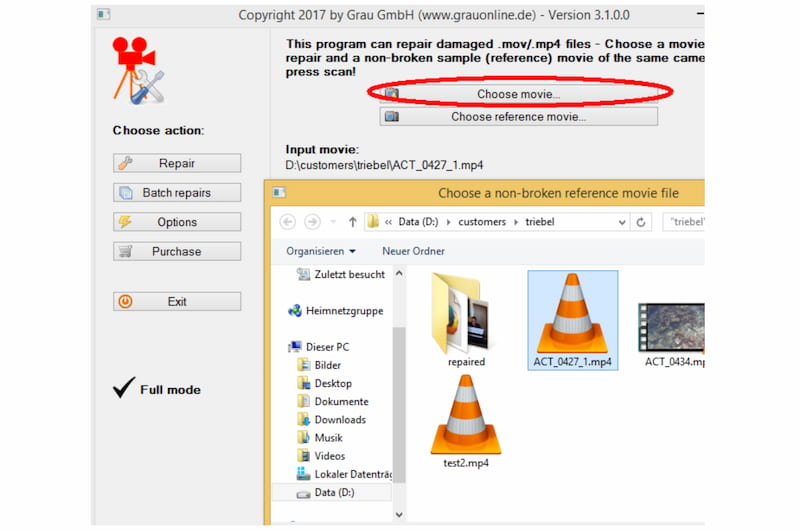Image resolution: width=800 pixels, height=531 pixels.
Task: Click the triebel search input field
Action: coord(686,222)
